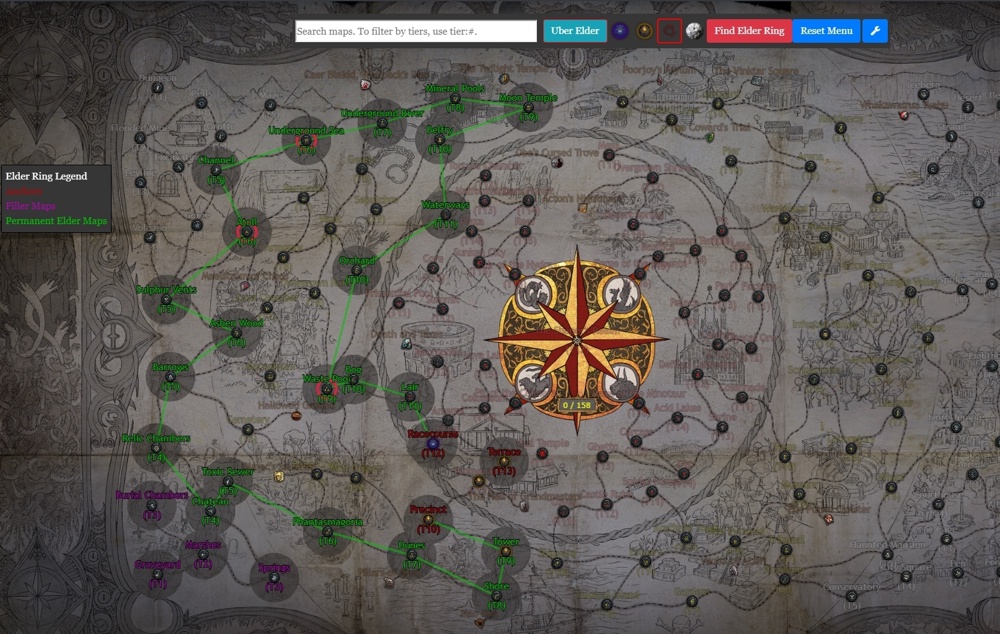1000x634 pixels.
Task: Select the Waste Pool map node
Action: coord(327,389)
